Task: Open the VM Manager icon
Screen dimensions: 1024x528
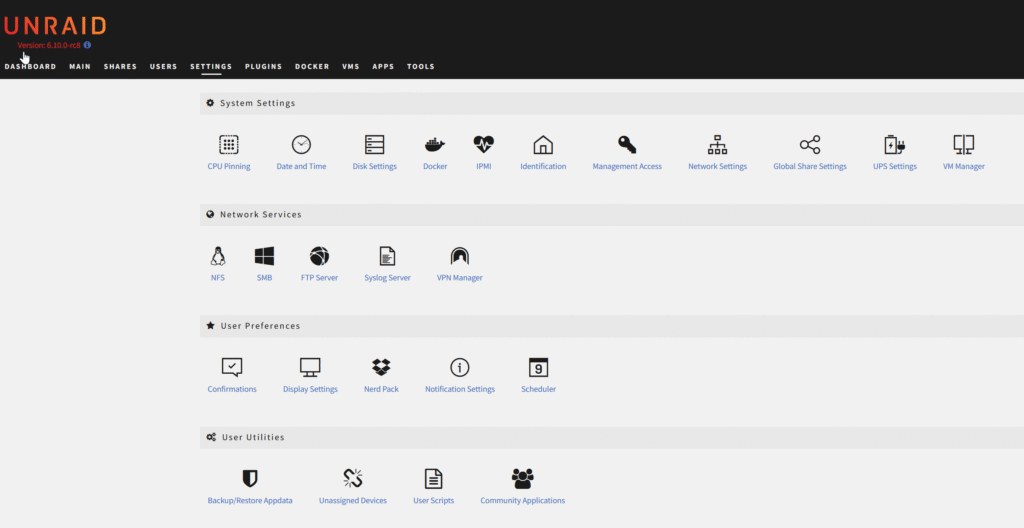Action: click(963, 145)
